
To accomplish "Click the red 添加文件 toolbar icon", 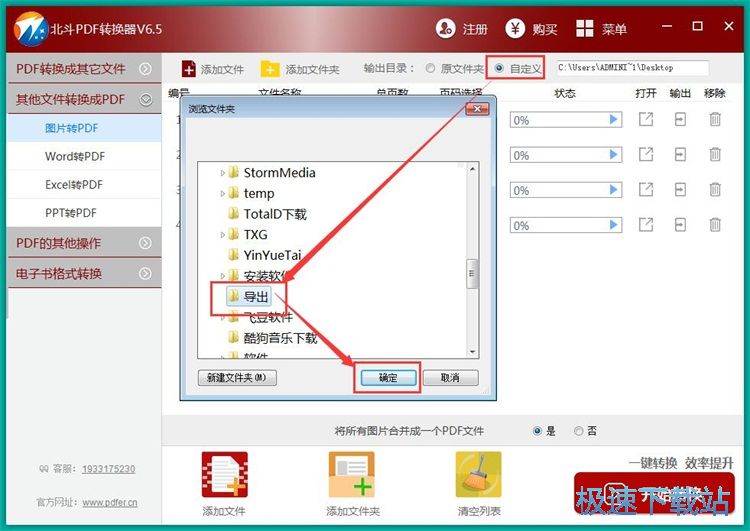I will pos(188,69).
